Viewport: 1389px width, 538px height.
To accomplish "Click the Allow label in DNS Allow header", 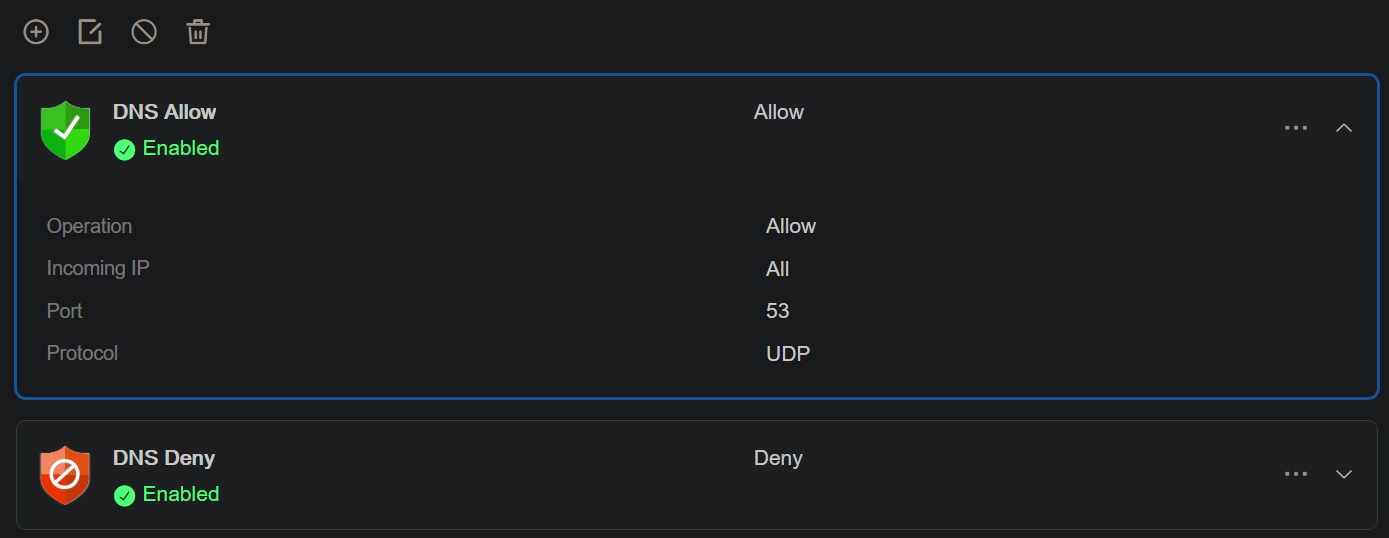I will click(779, 112).
